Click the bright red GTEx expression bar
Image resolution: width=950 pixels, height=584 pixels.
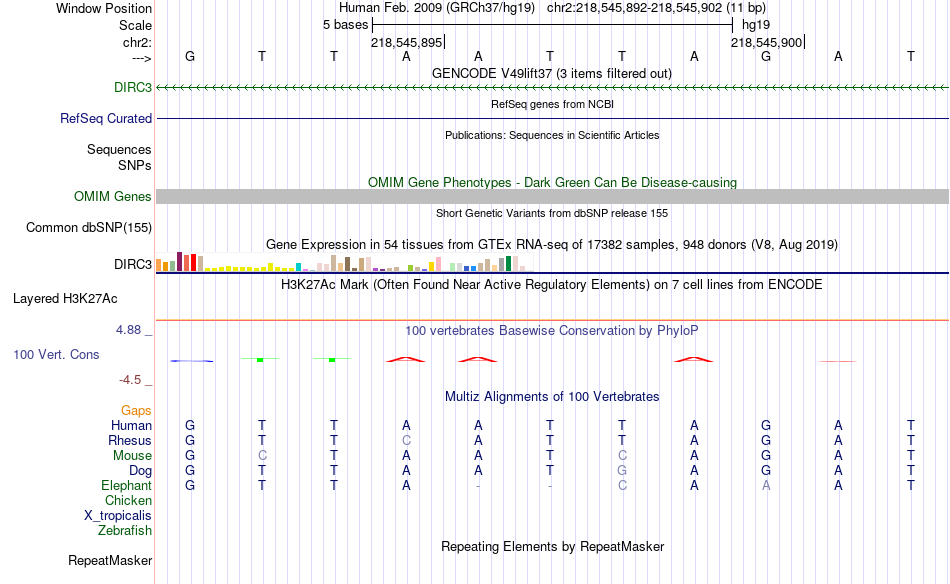[x=193, y=262]
